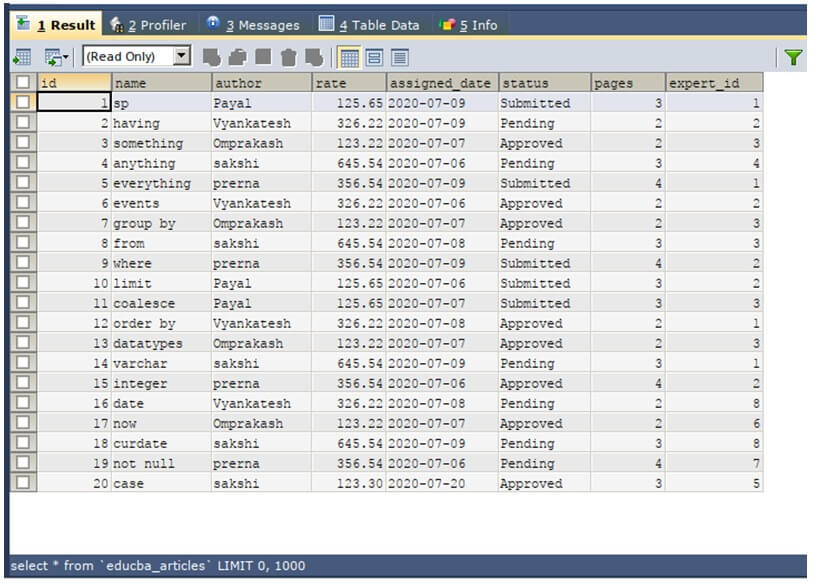Check the checkbox beside the case row
This screenshot has width=814, height=584.
click(21, 483)
